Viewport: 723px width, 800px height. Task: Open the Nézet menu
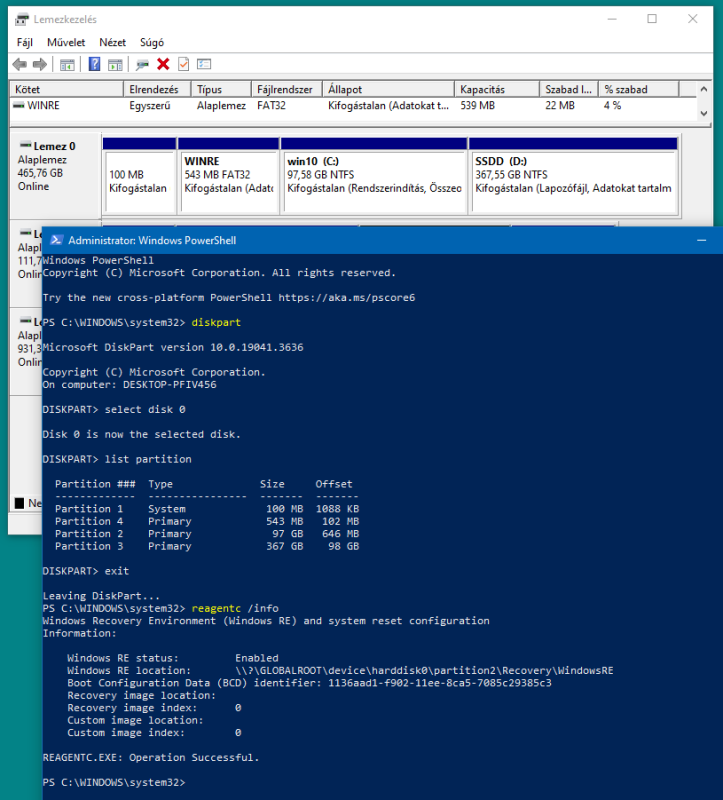pyautogui.click(x=112, y=42)
